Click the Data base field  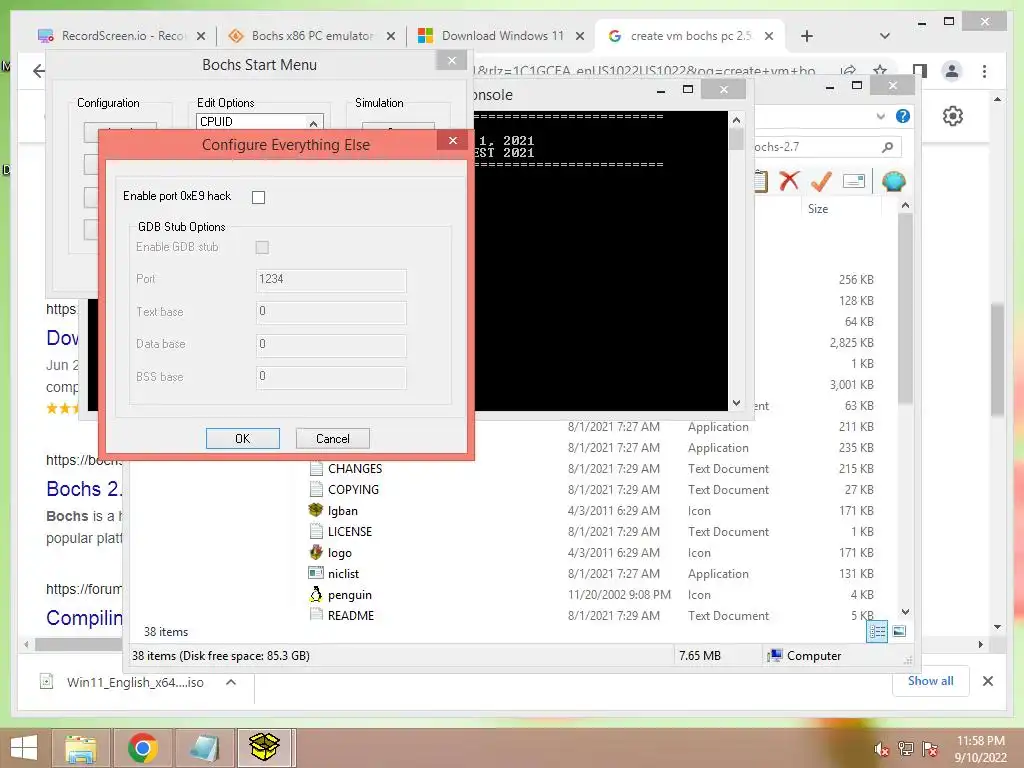point(331,344)
